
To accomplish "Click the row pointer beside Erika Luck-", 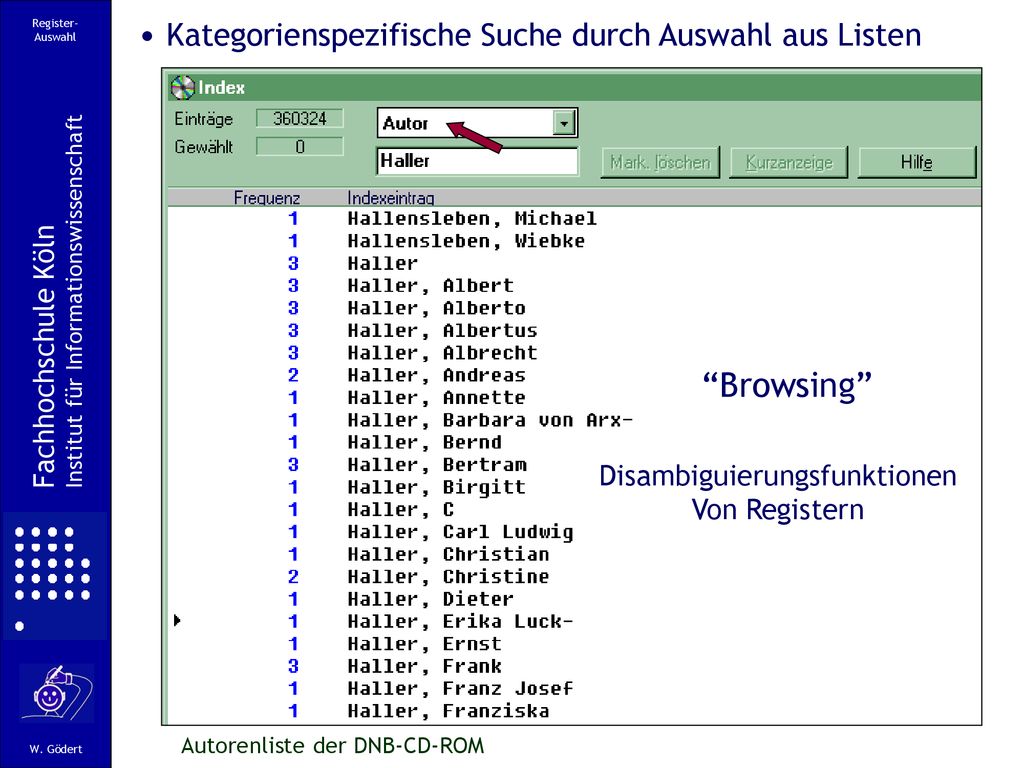I will click(x=177, y=620).
